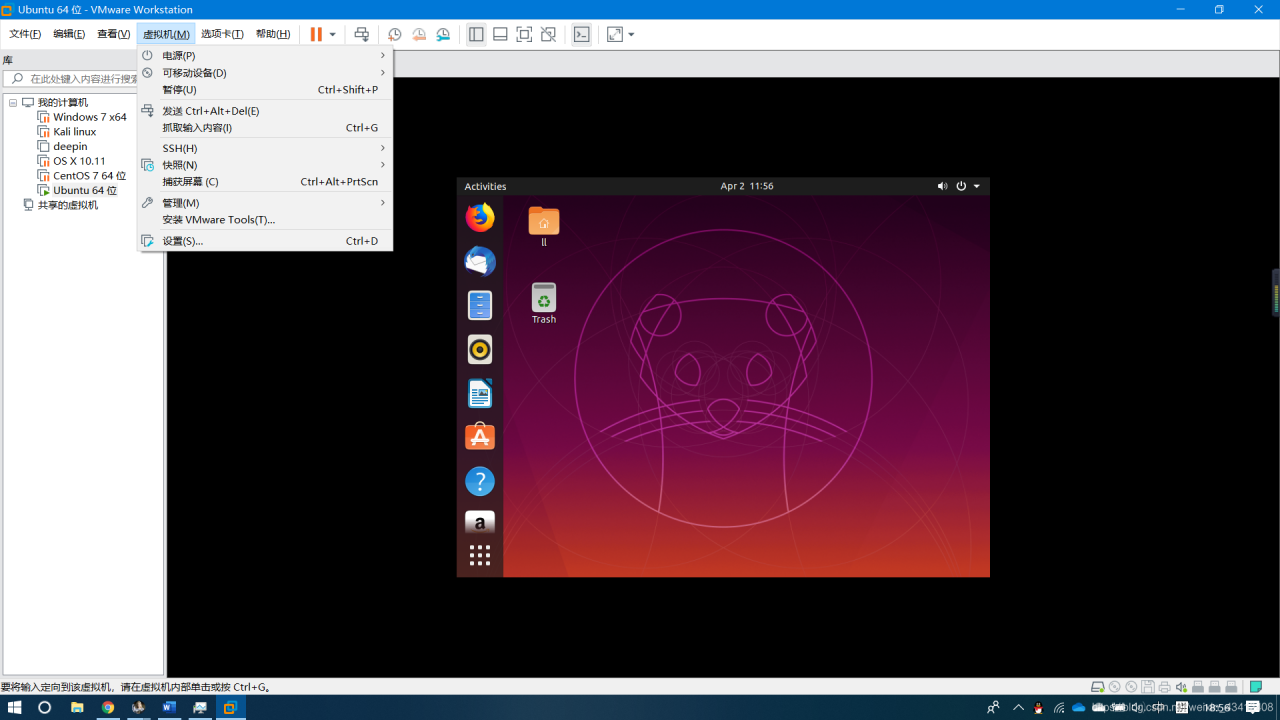Click the stretch guest display icon
This screenshot has height=720, width=1280.
tap(614, 34)
